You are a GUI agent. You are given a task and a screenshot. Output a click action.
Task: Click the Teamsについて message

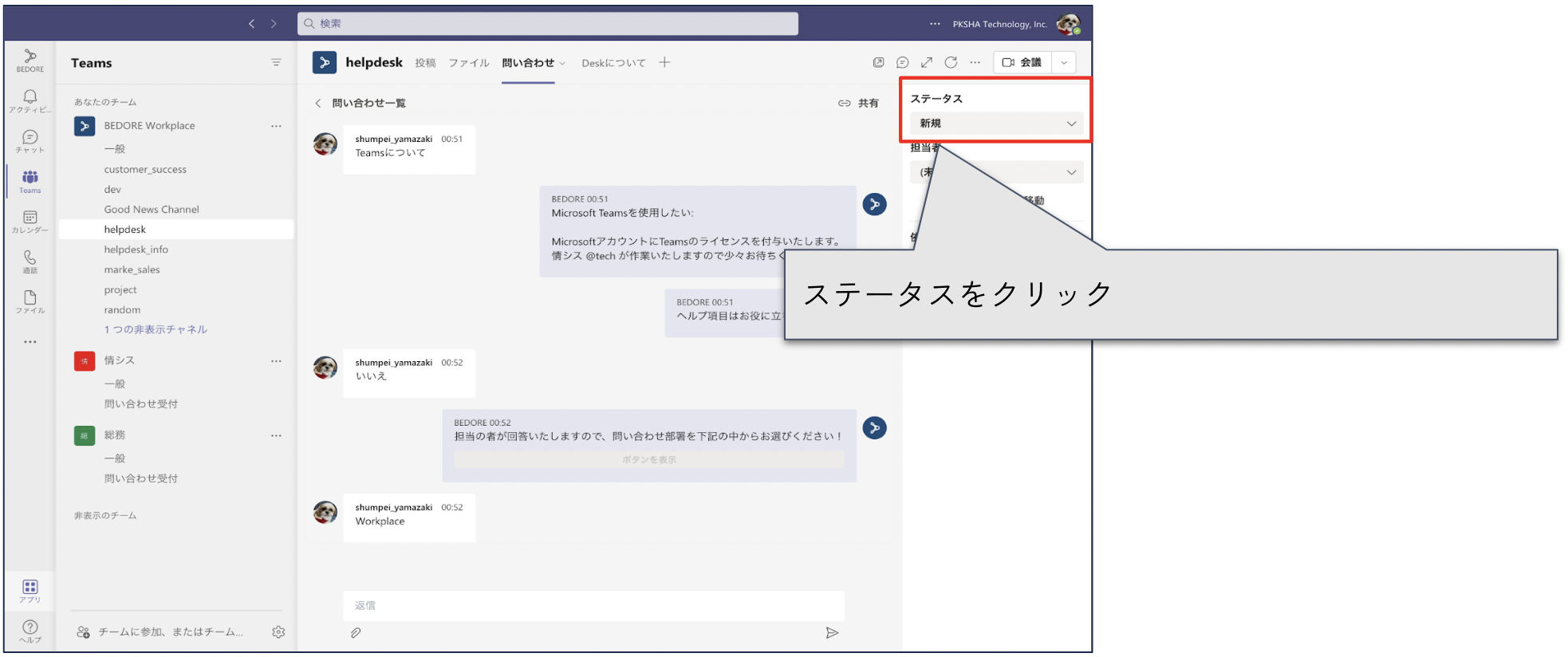[x=409, y=149]
